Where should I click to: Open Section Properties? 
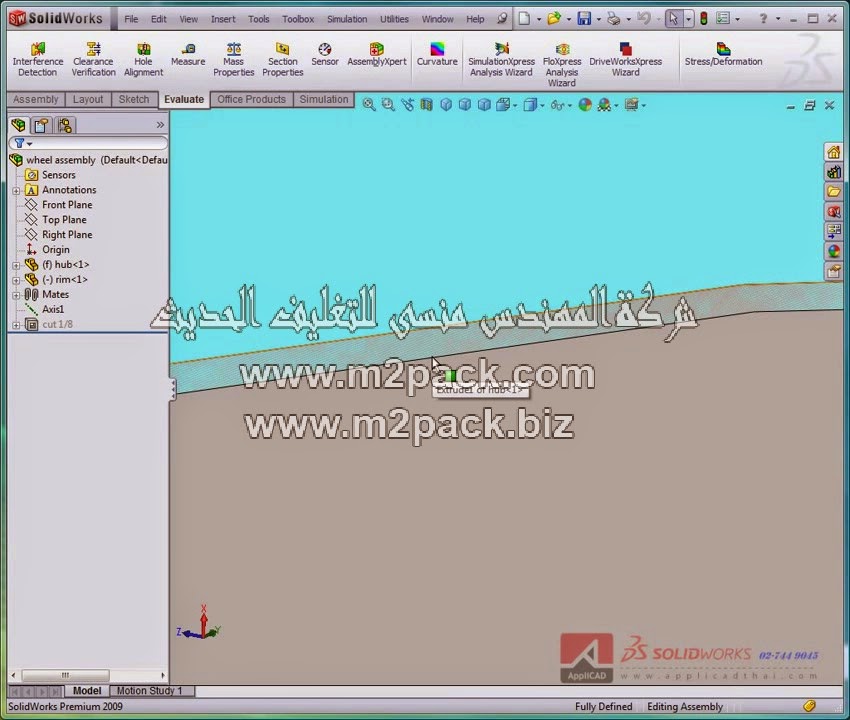pyautogui.click(x=282, y=60)
